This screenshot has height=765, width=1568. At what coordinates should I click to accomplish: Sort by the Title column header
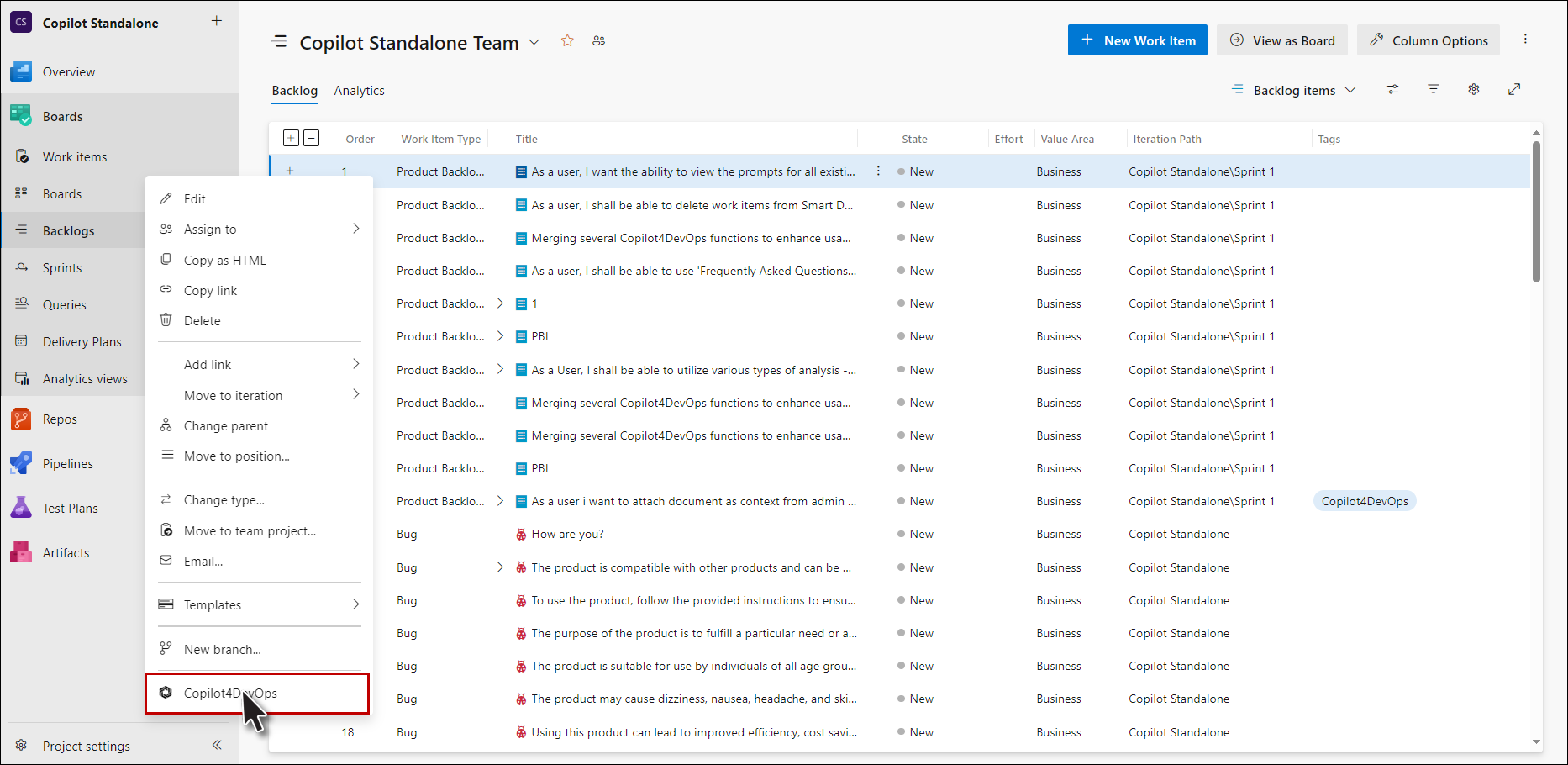[x=526, y=139]
